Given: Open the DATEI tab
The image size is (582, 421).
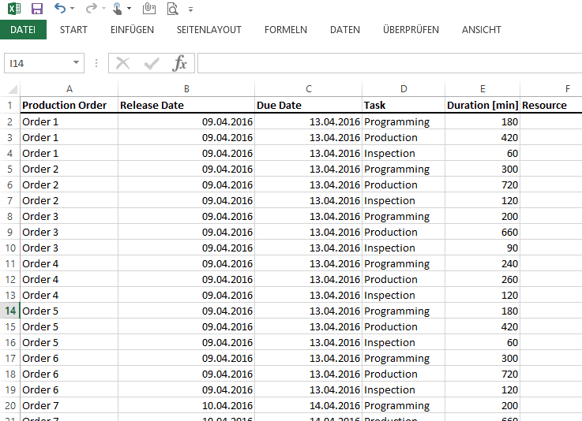Looking at the screenshot, I should click(23, 30).
